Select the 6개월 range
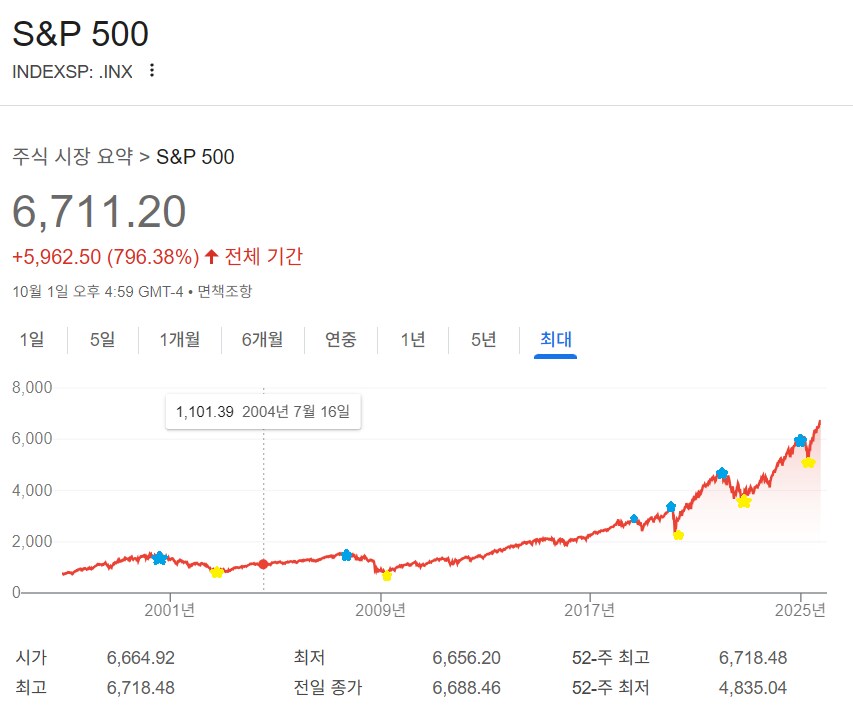The width and height of the screenshot is (853, 711). click(262, 340)
